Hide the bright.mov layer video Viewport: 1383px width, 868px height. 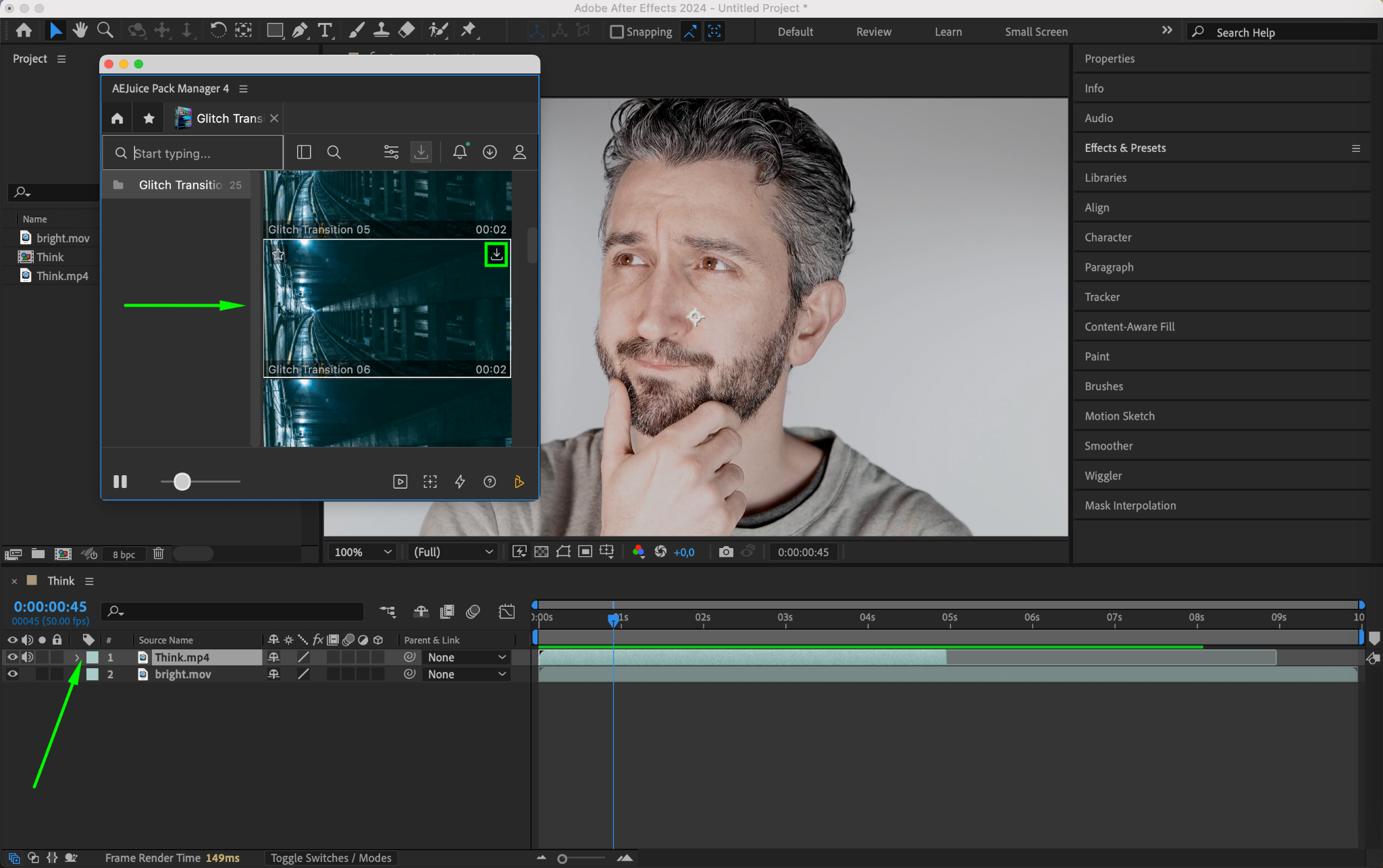[x=12, y=674]
